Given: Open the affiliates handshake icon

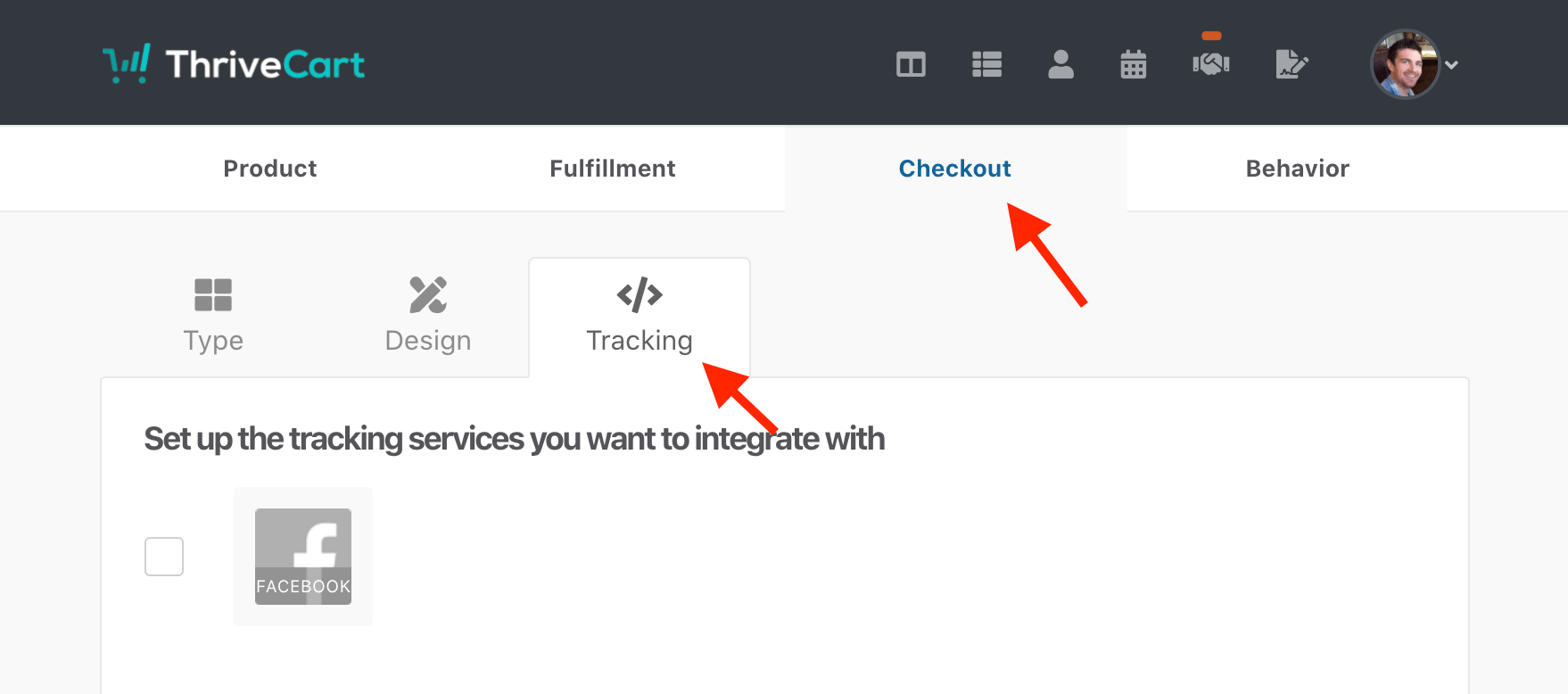Looking at the screenshot, I should pyautogui.click(x=1211, y=64).
